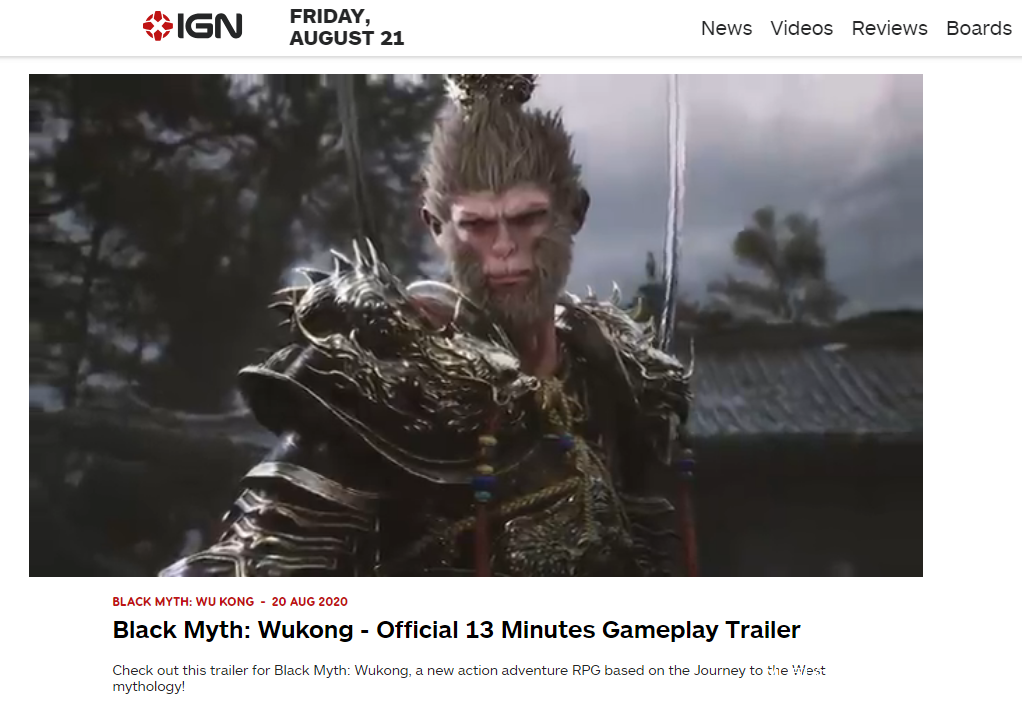Click the red IGN crosshair logo icon
This screenshot has height=702, width=1022.
[x=158, y=26]
